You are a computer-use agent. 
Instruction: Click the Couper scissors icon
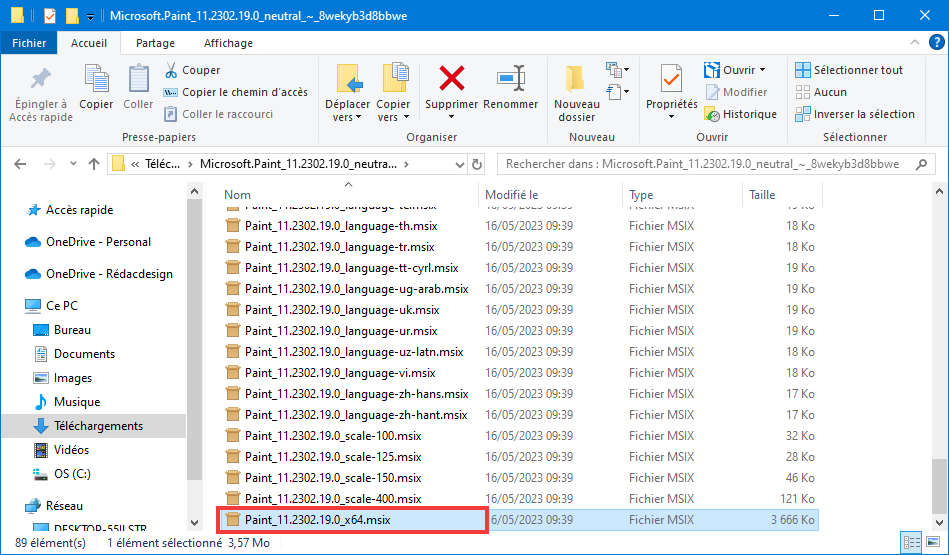click(x=171, y=70)
